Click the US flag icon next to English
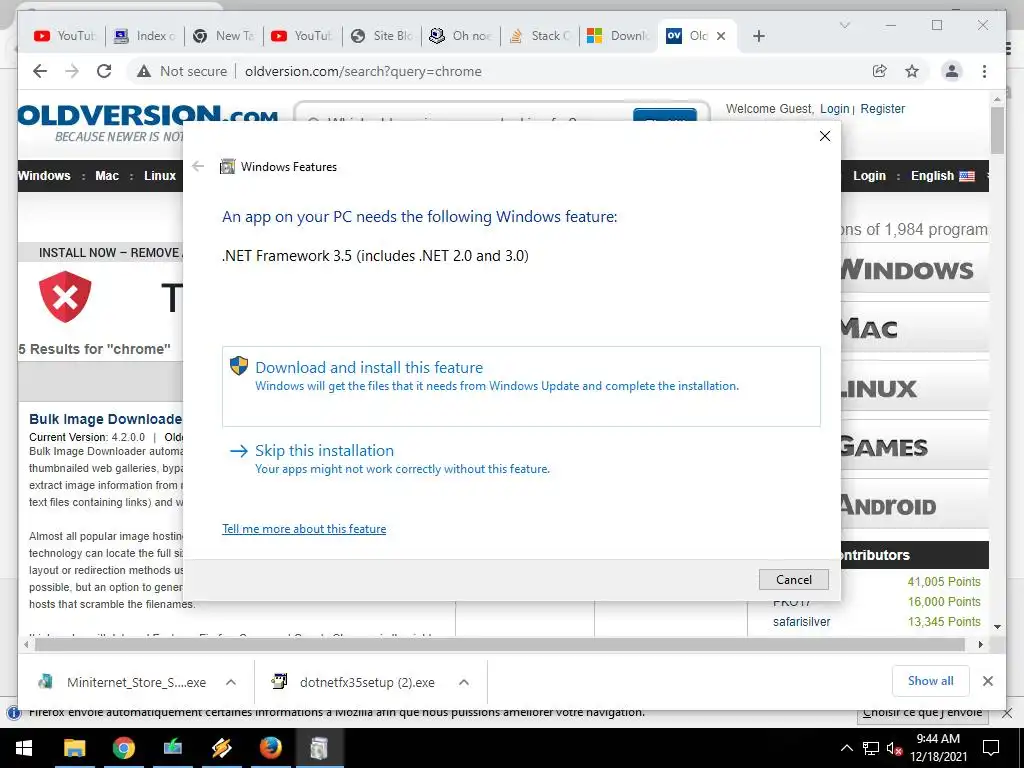Viewport: 1024px width, 768px height. coord(967,176)
